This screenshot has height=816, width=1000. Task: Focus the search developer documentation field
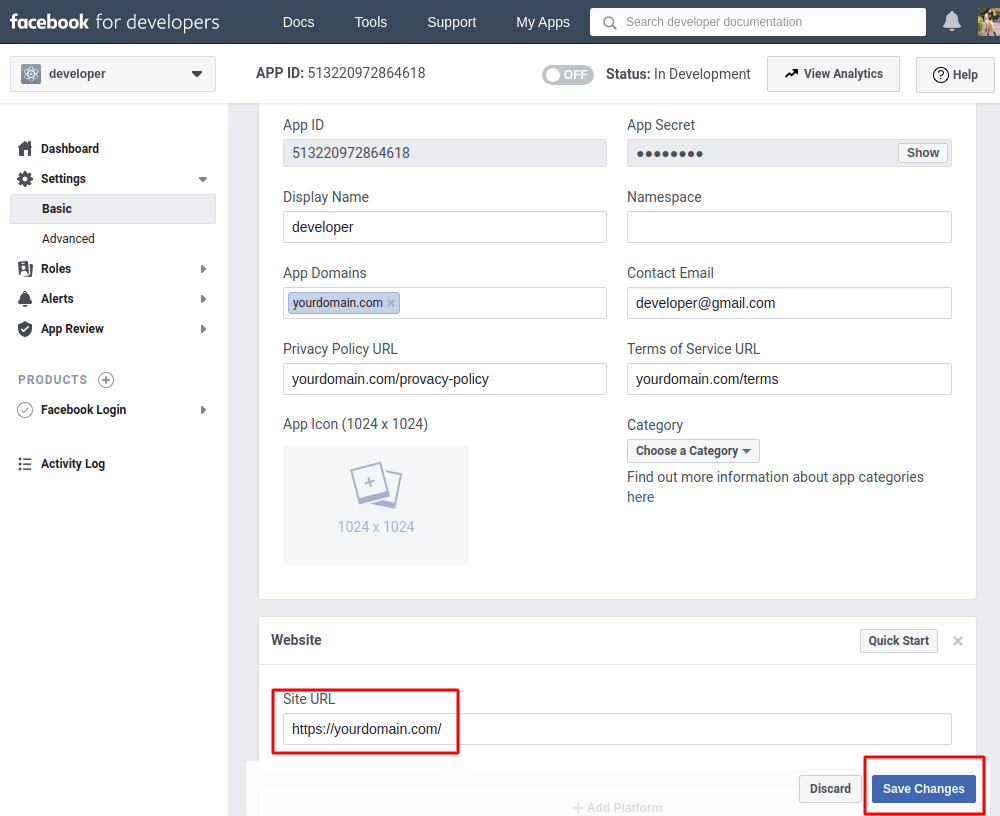tap(758, 22)
